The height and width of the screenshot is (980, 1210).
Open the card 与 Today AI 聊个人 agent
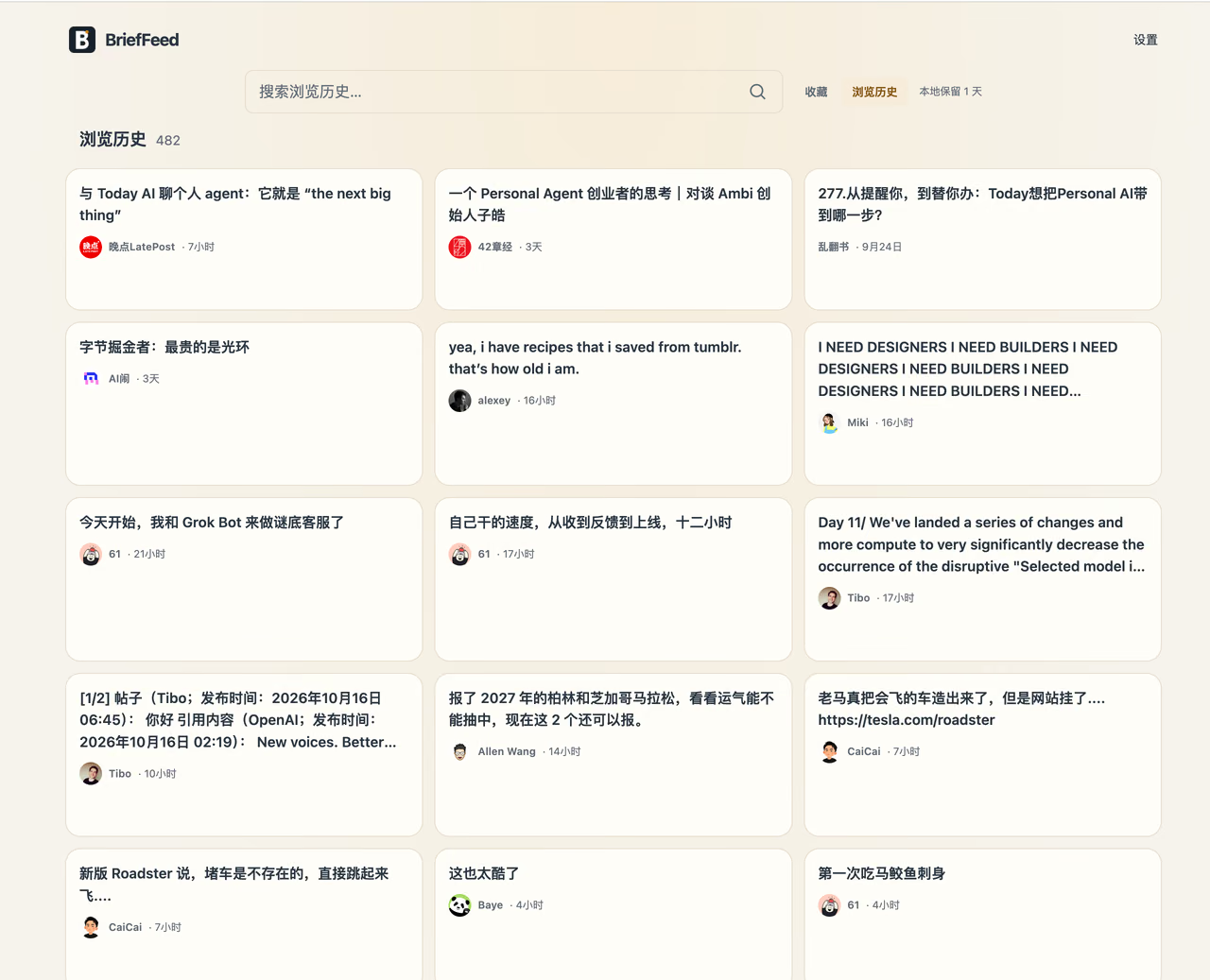pos(244,239)
